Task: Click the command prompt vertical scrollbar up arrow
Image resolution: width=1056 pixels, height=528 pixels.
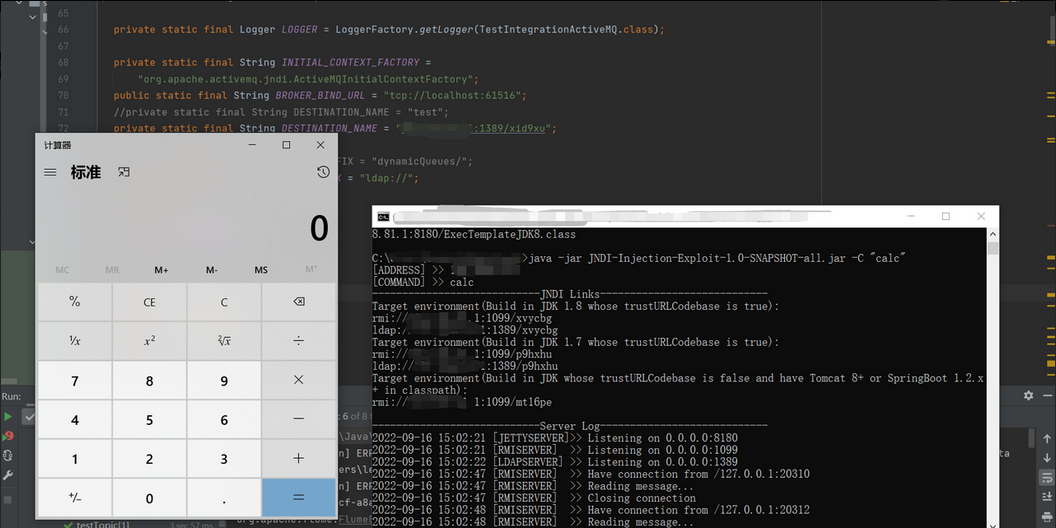Action: coord(992,233)
